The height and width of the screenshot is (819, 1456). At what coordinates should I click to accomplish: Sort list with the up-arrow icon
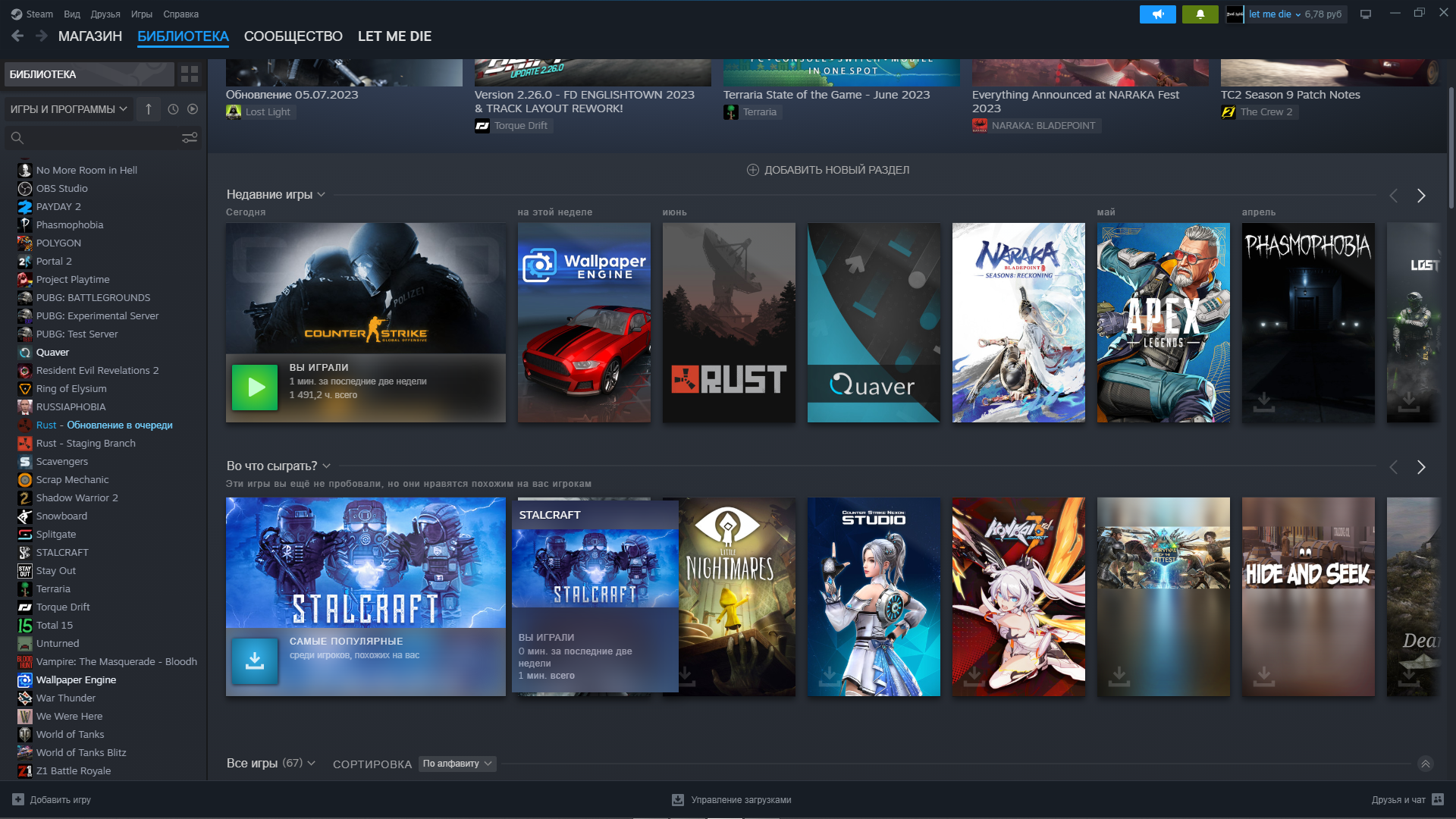pyautogui.click(x=149, y=109)
